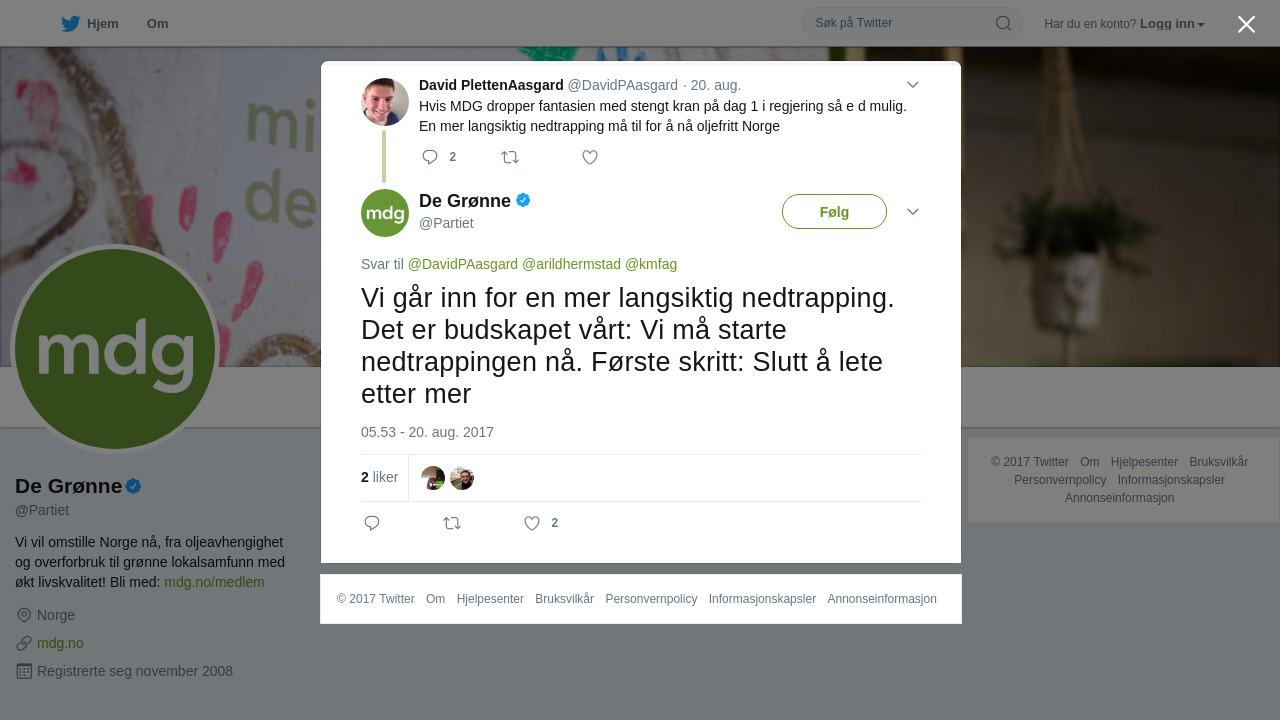Reply to De Grønne's main tweet
This screenshot has height=720, width=1280.
coord(372,523)
